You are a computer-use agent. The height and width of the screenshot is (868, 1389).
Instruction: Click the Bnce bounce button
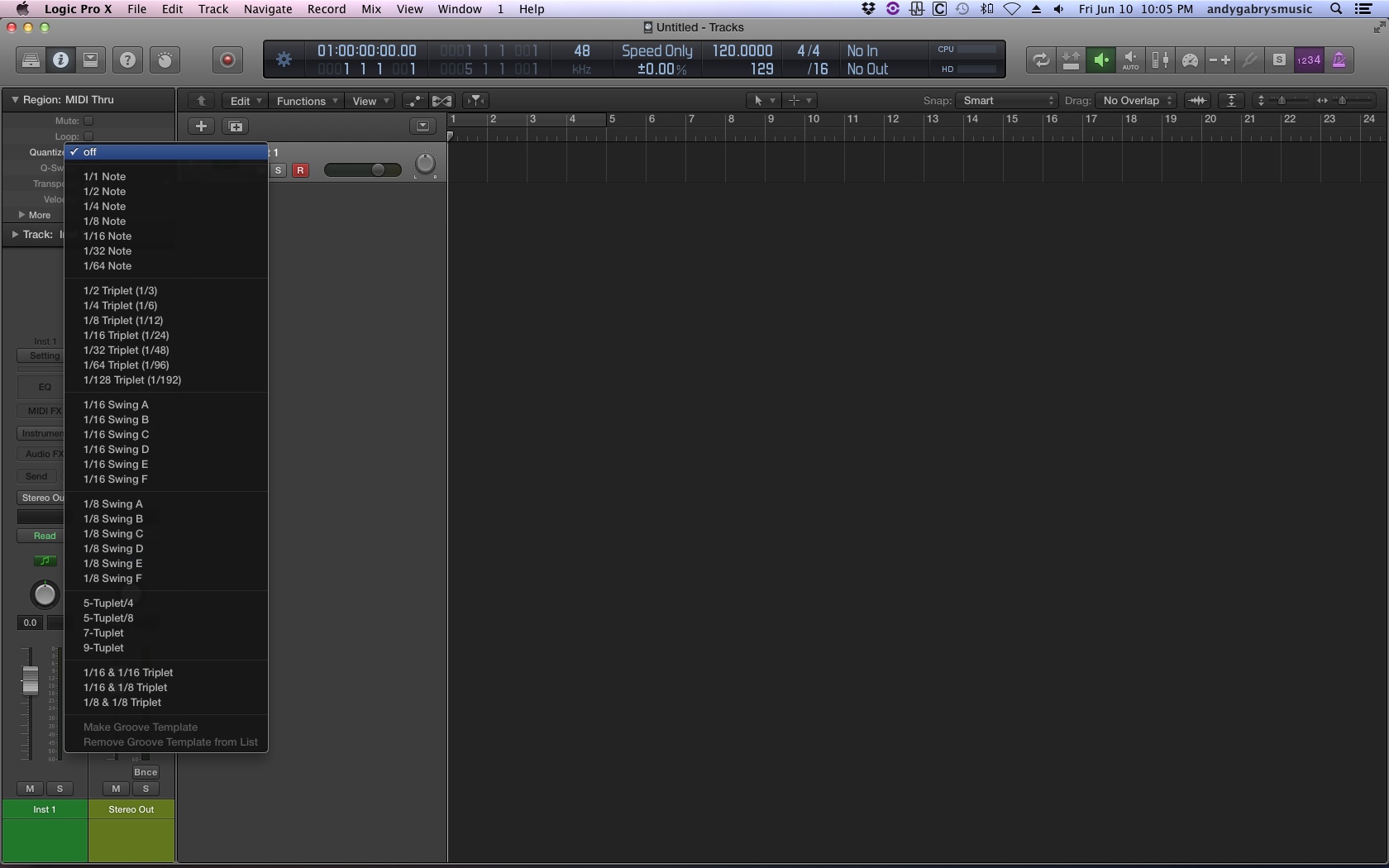146,773
